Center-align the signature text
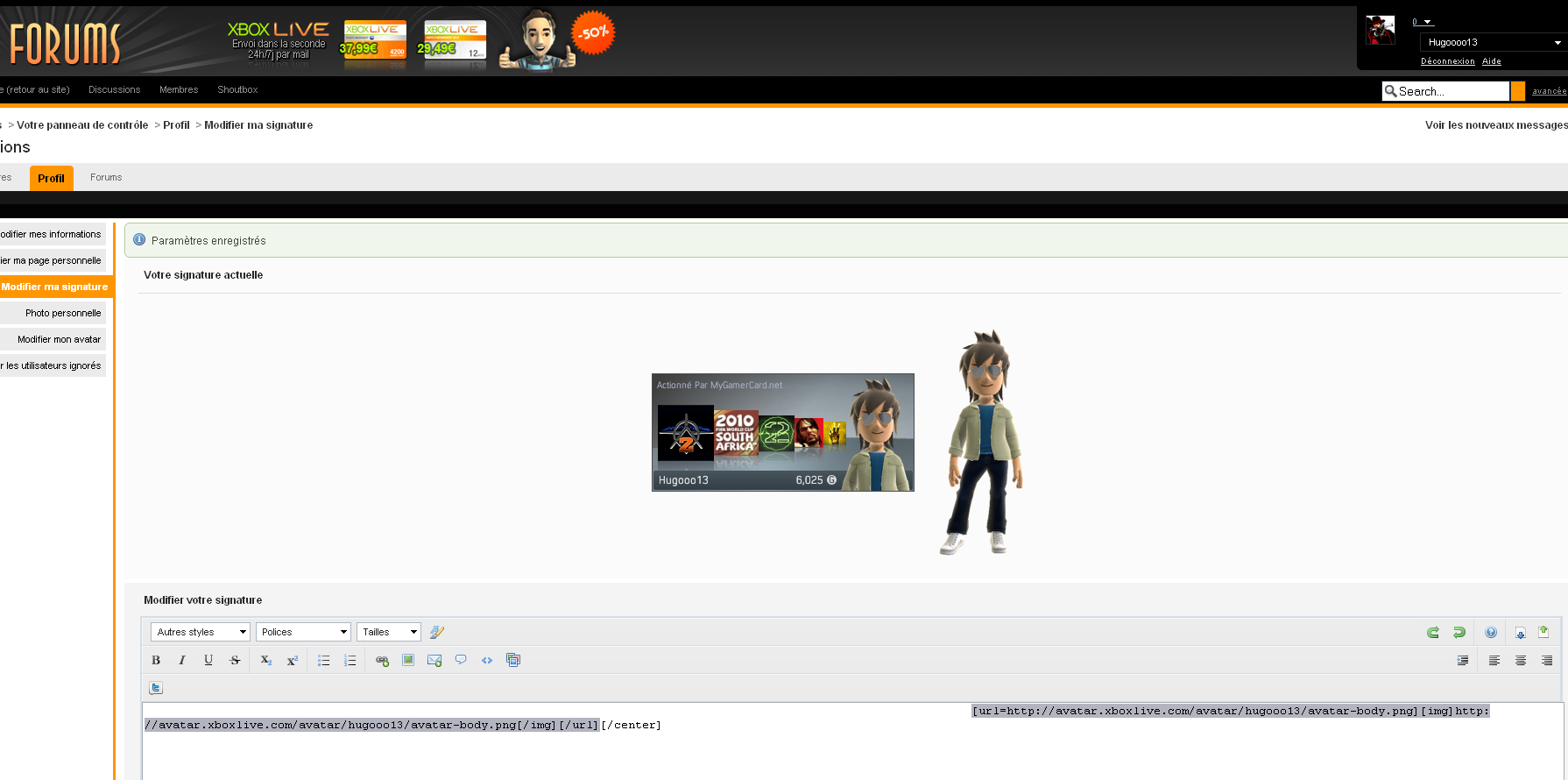The width and height of the screenshot is (1568, 780). click(1521, 661)
